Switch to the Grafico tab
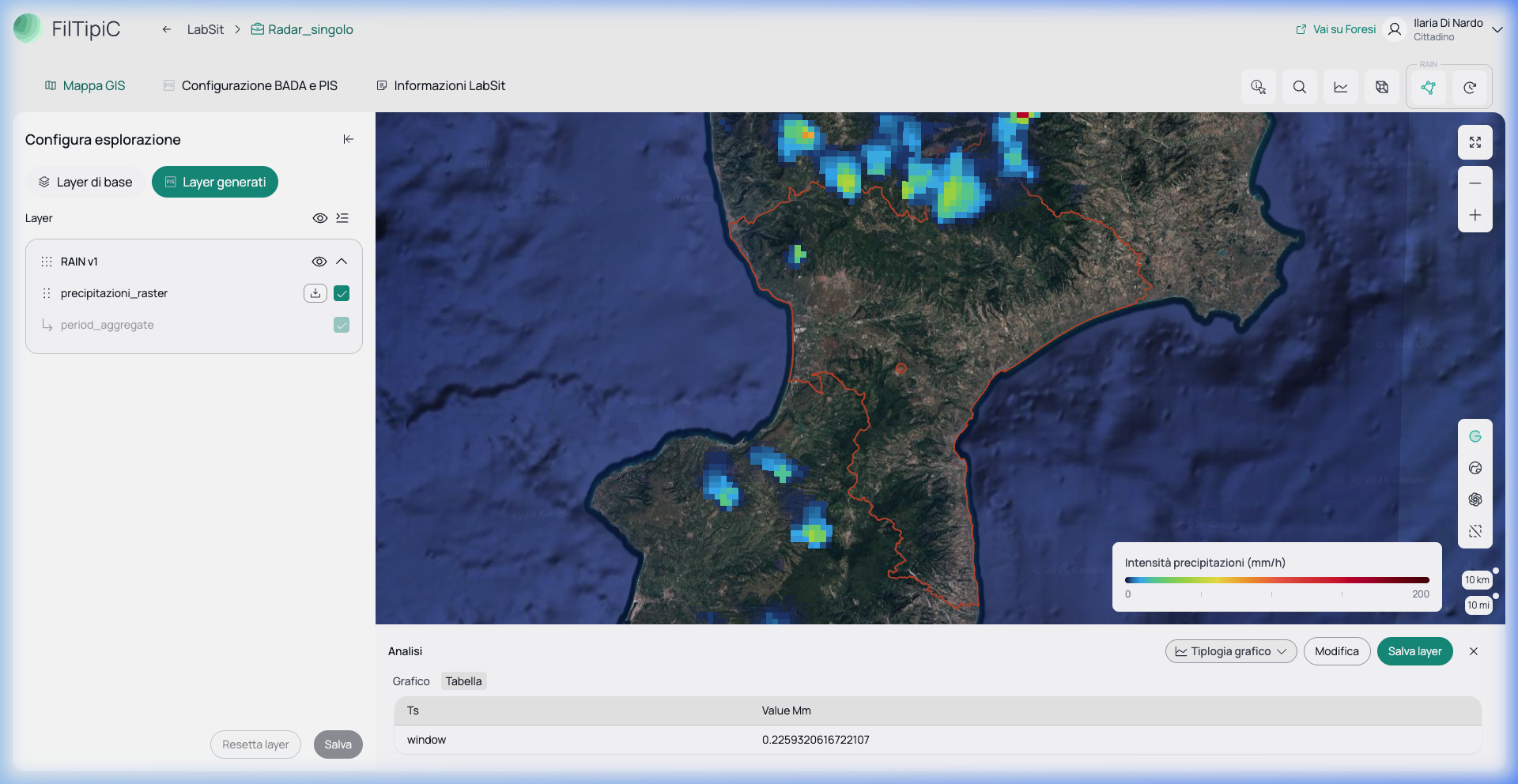Image resolution: width=1518 pixels, height=784 pixels. pyautogui.click(x=411, y=681)
